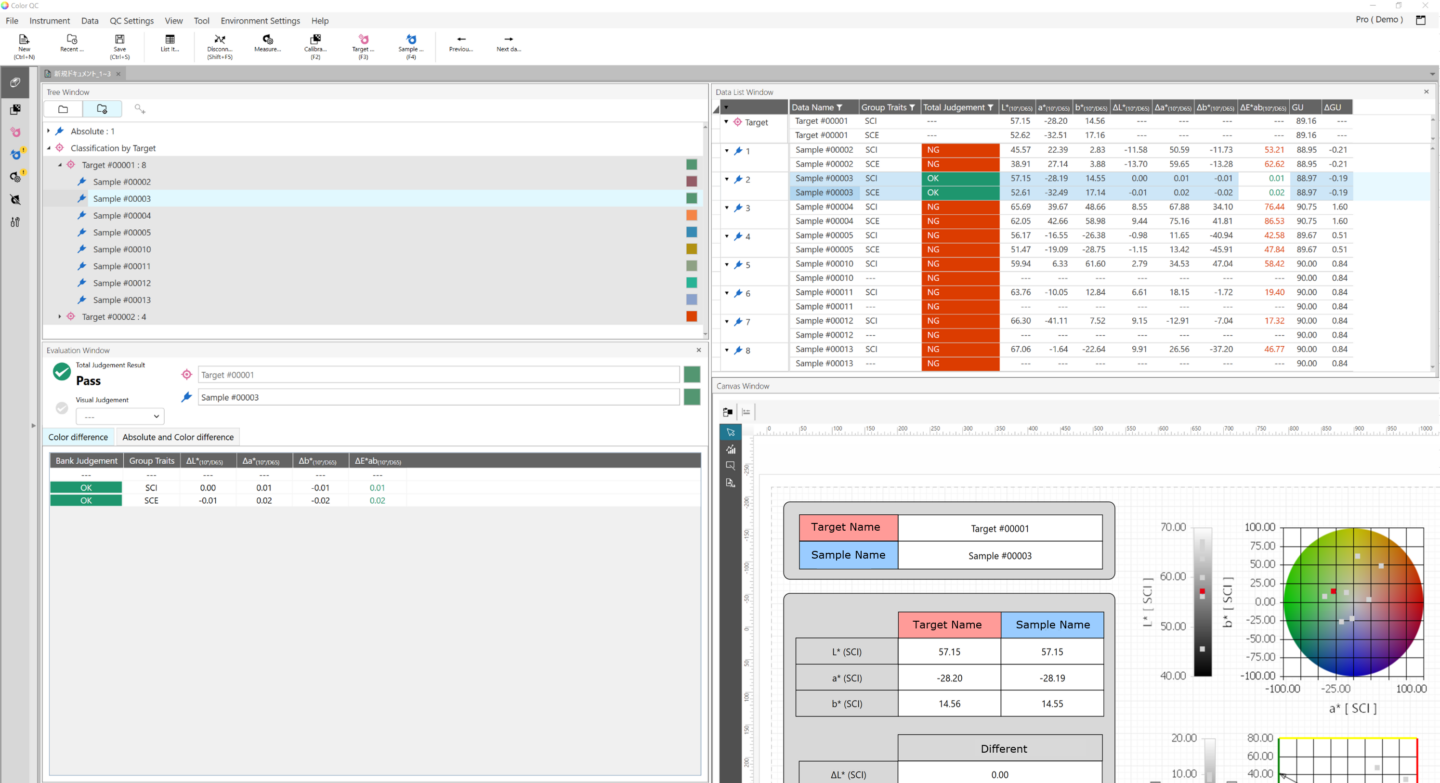The height and width of the screenshot is (783, 1440).
Task: Disconnect the instrument via the Disconnect icon
Action: (219, 42)
